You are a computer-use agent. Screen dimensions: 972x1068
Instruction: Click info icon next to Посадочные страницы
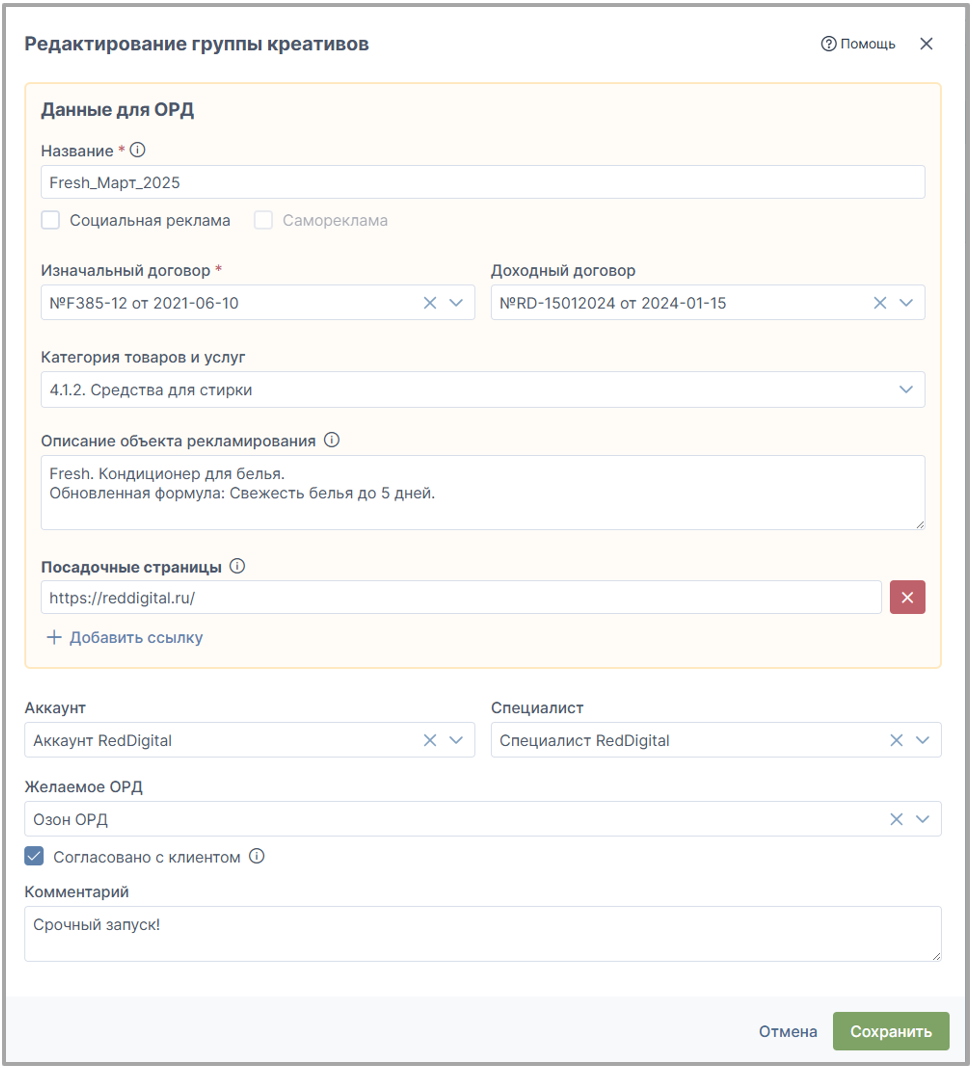[237, 566]
